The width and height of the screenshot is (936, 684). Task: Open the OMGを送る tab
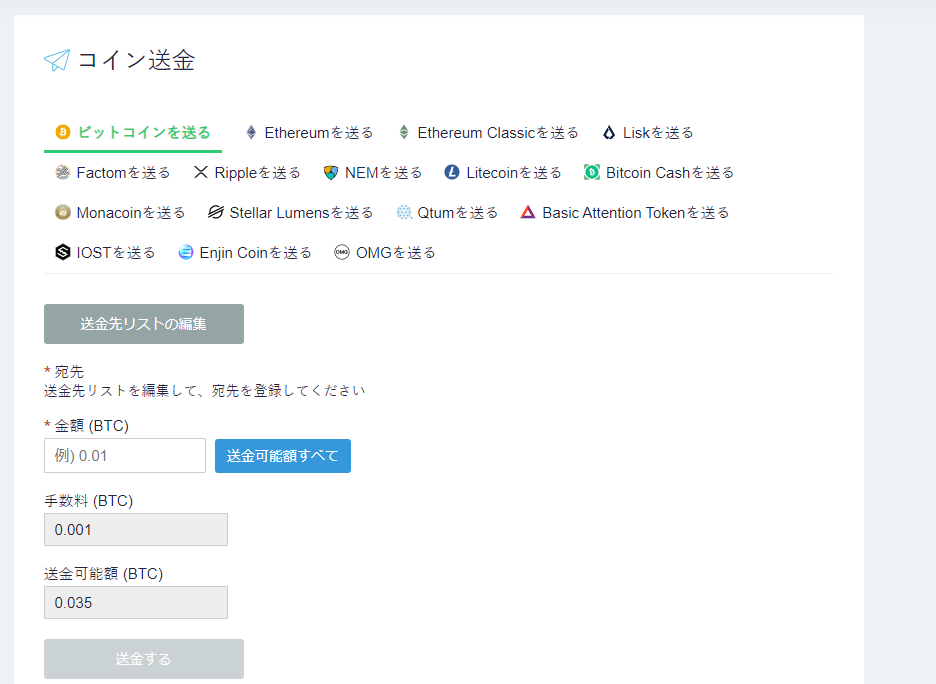[x=384, y=252]
